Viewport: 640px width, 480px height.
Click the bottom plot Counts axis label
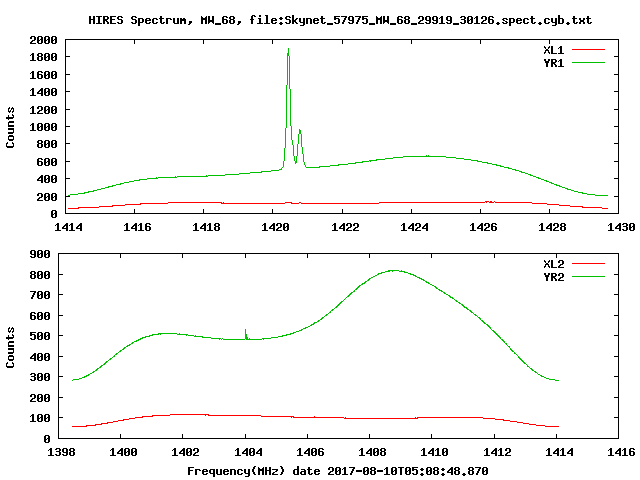tap(10, 347)
